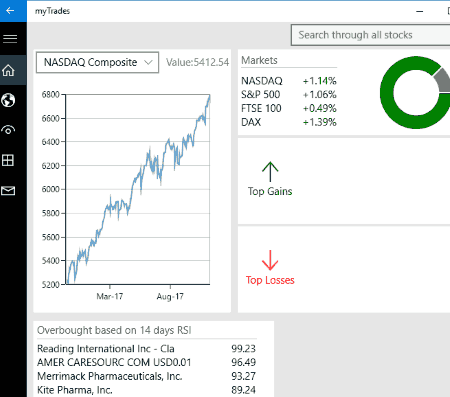Open the NASDAQ Composite index dropdown
Image resolution: width=450 pixels, height=397 pixels.
pyautogui.click(x=97, y=62)
